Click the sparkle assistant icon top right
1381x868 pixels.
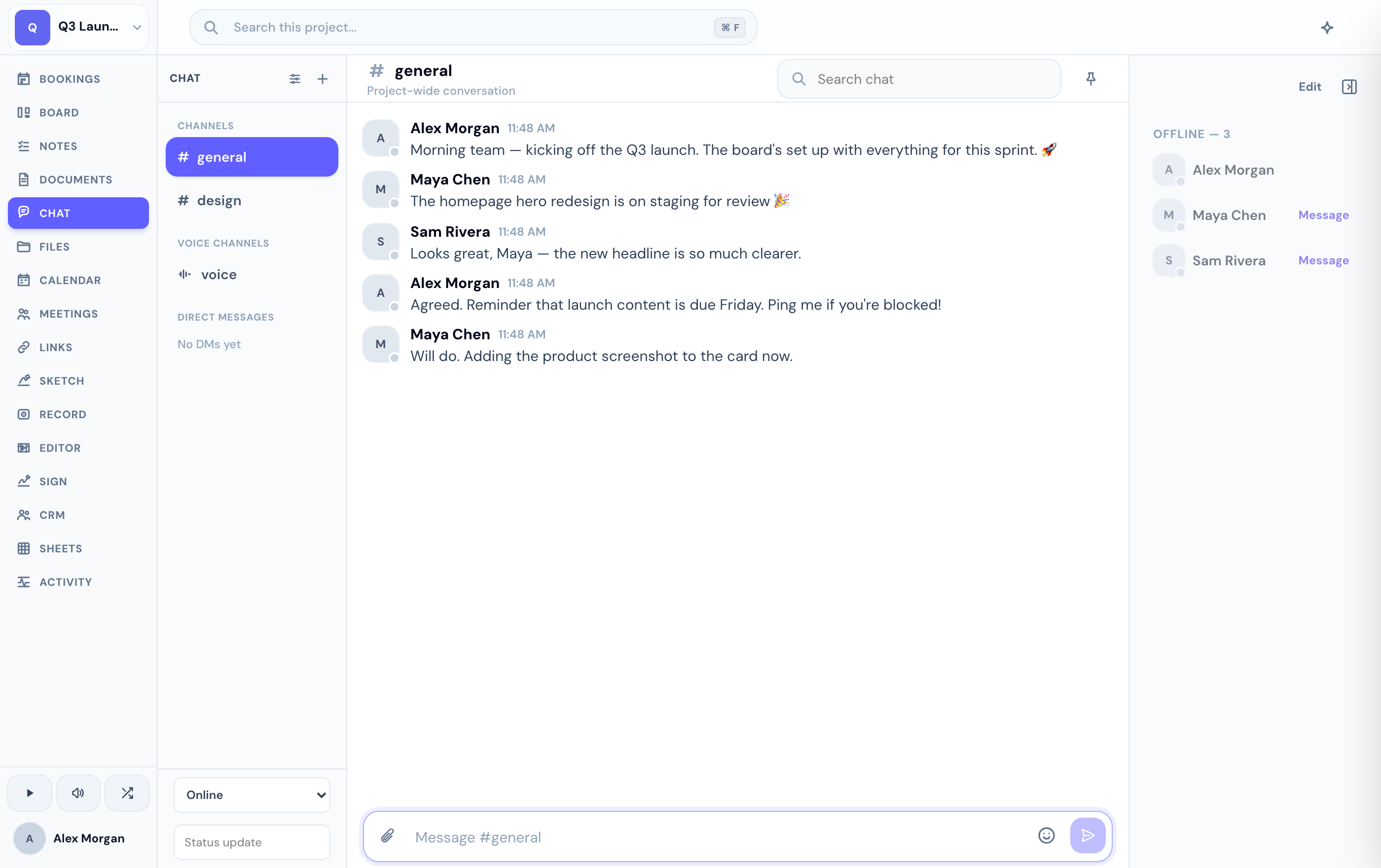click(1327, 28)
